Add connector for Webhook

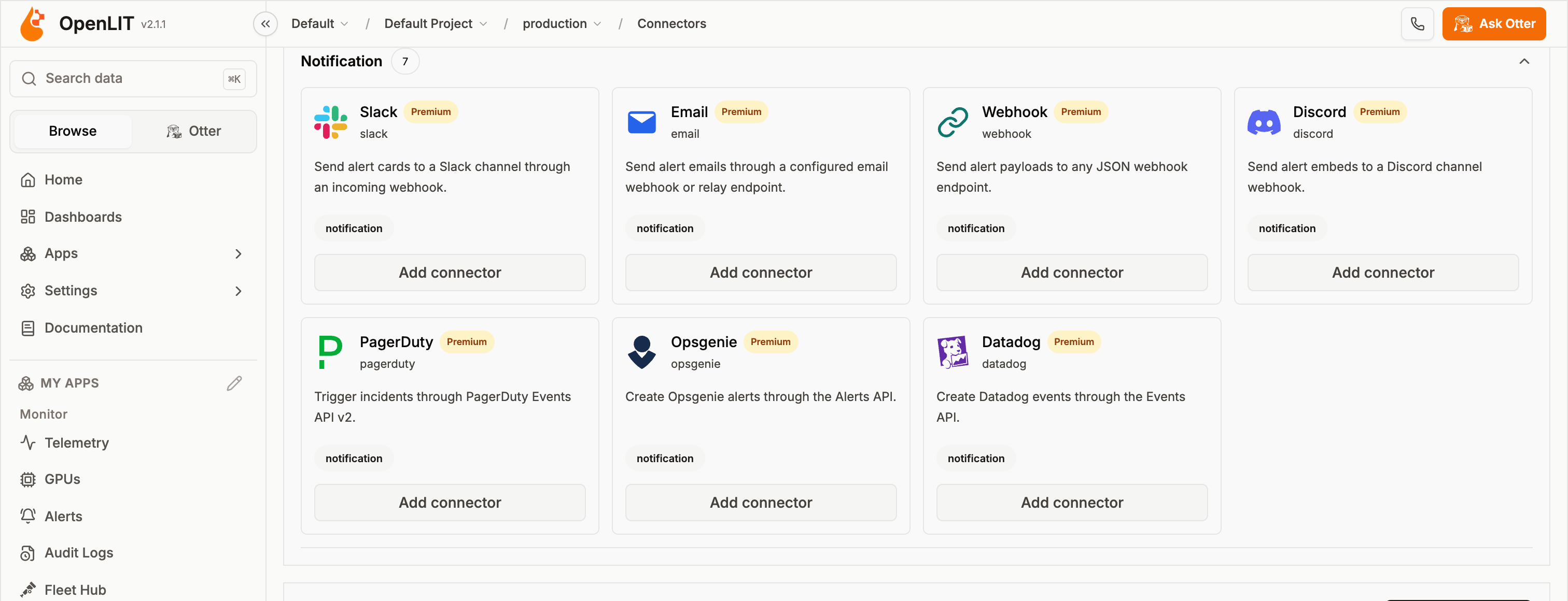coord(1072,273)
